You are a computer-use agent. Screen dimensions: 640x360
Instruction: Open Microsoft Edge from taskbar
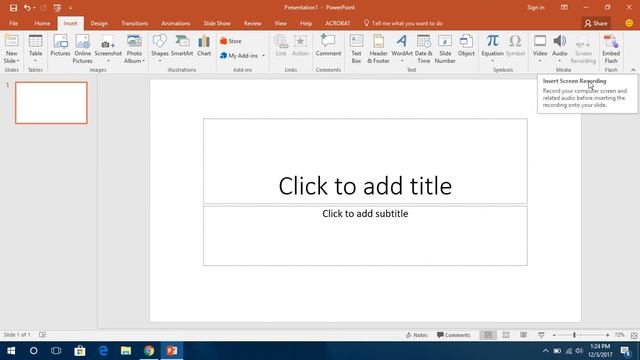point(103,351)
